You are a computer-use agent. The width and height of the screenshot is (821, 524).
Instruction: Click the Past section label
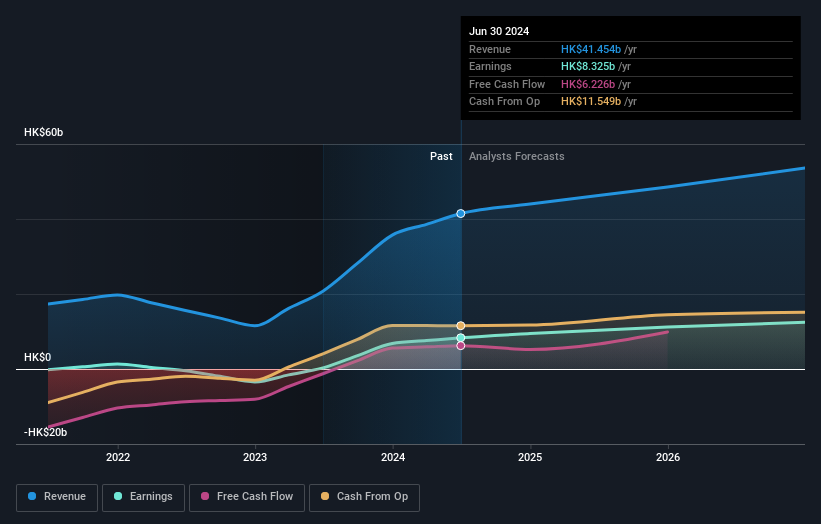441,156
